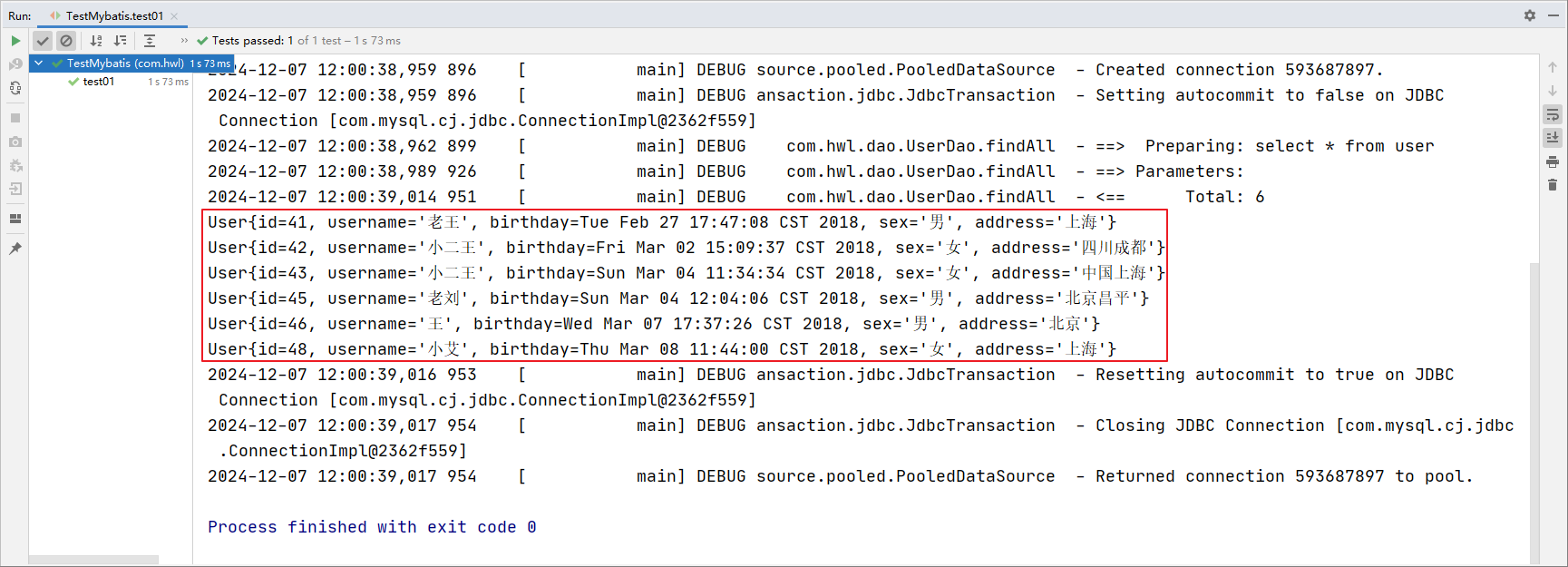Viewport: 1568px width, 567px height.
Task: Toggle Show Ignored tests button
Action: coord(66,41)
